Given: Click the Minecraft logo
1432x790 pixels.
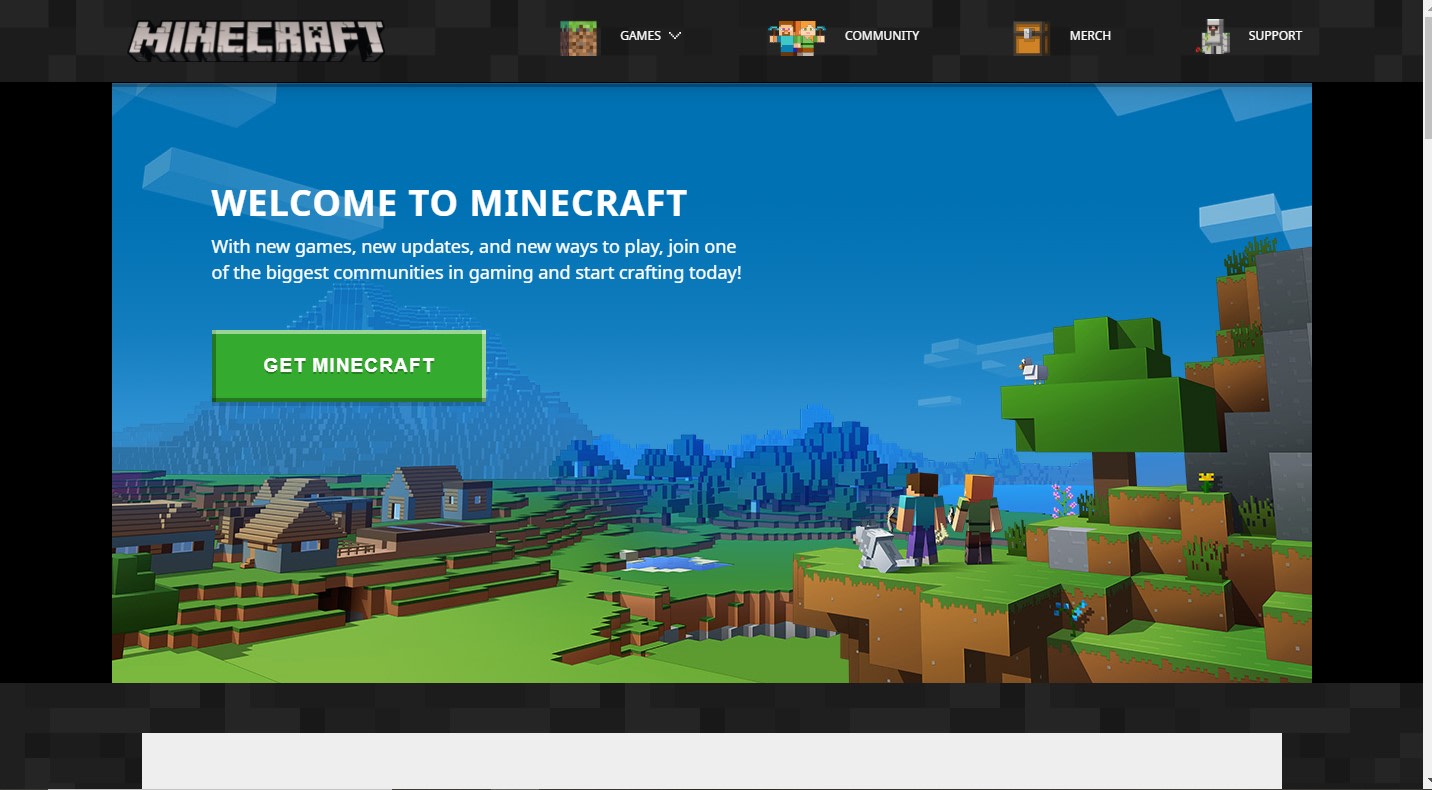Looking at the screenshot, I should 256,40.
